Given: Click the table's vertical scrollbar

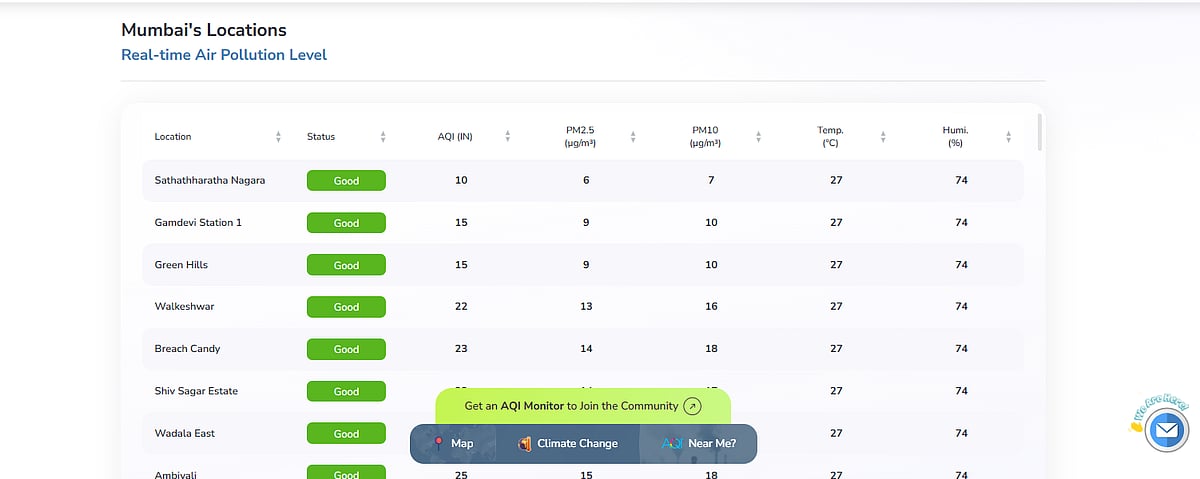Looking at the screenshot, I should 1039,132.
